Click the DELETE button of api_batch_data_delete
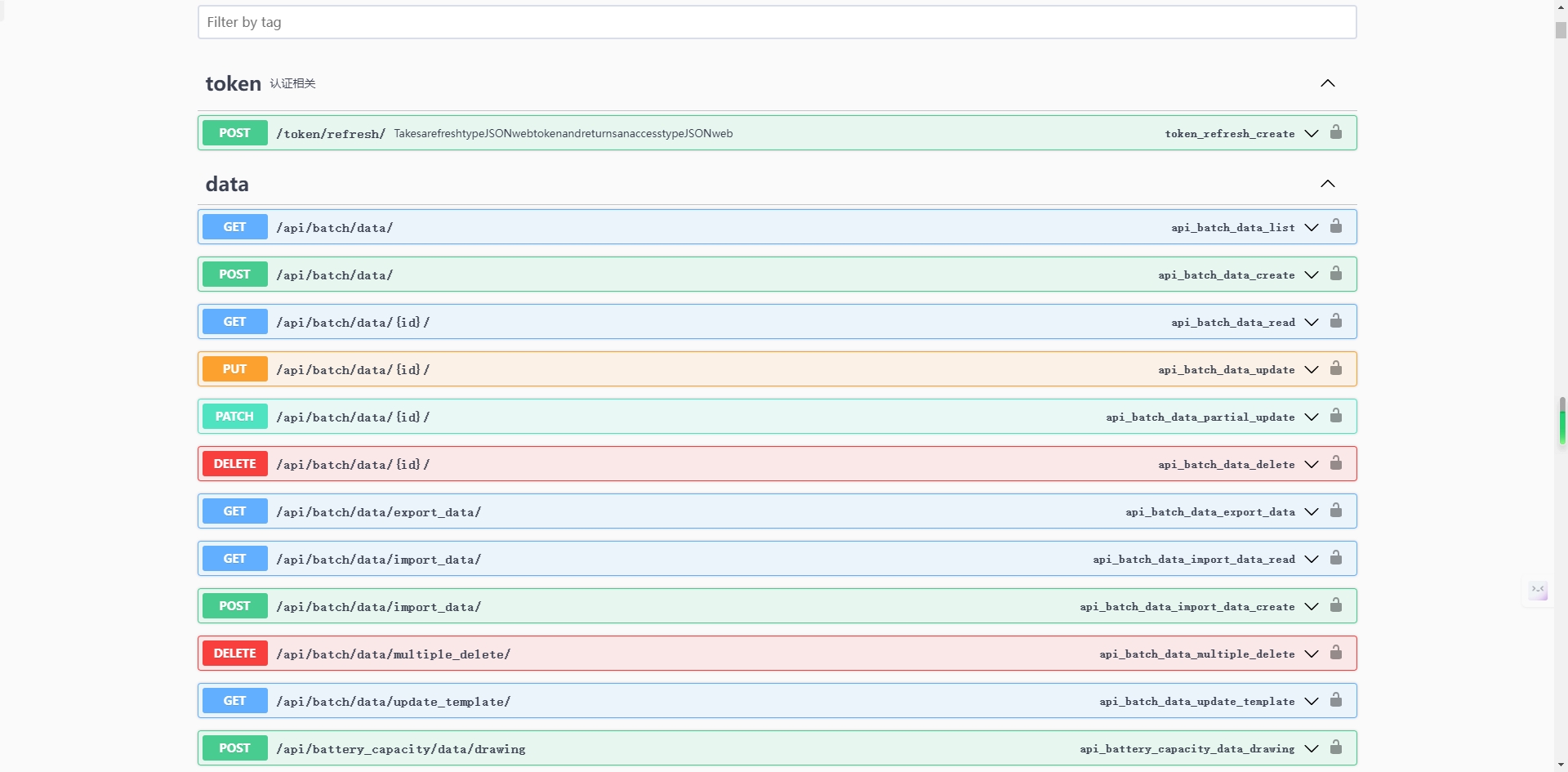The height and width of the screenshot is (772, 1568). pyautogui.click(x=234, y=464)
